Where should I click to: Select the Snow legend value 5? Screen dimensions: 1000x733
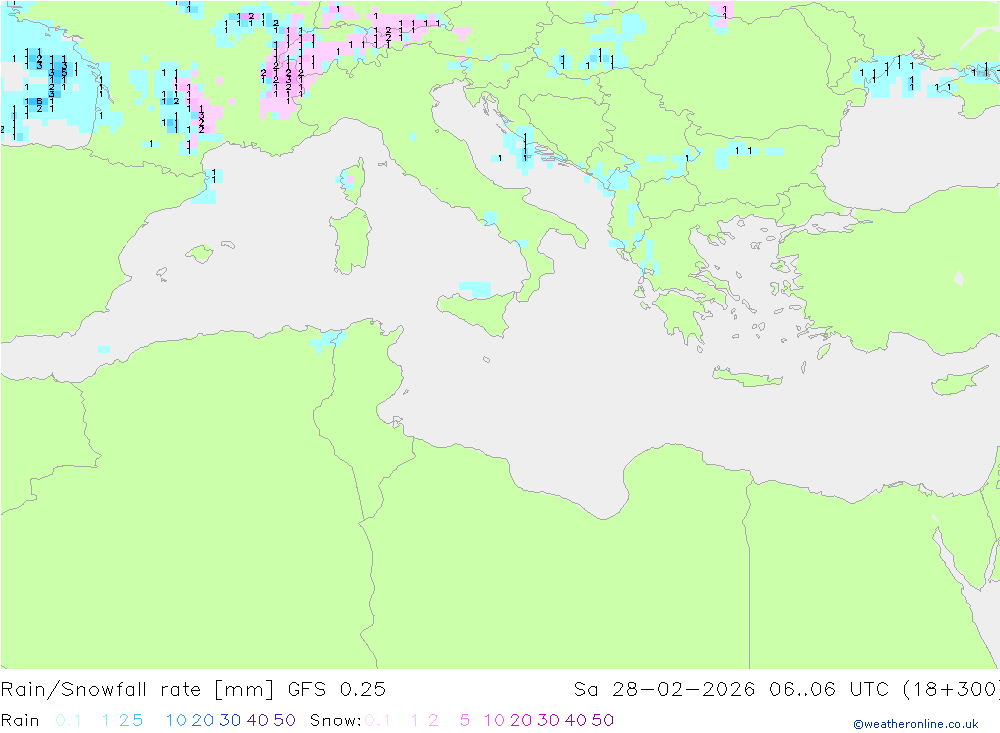(x=465, y=720)
